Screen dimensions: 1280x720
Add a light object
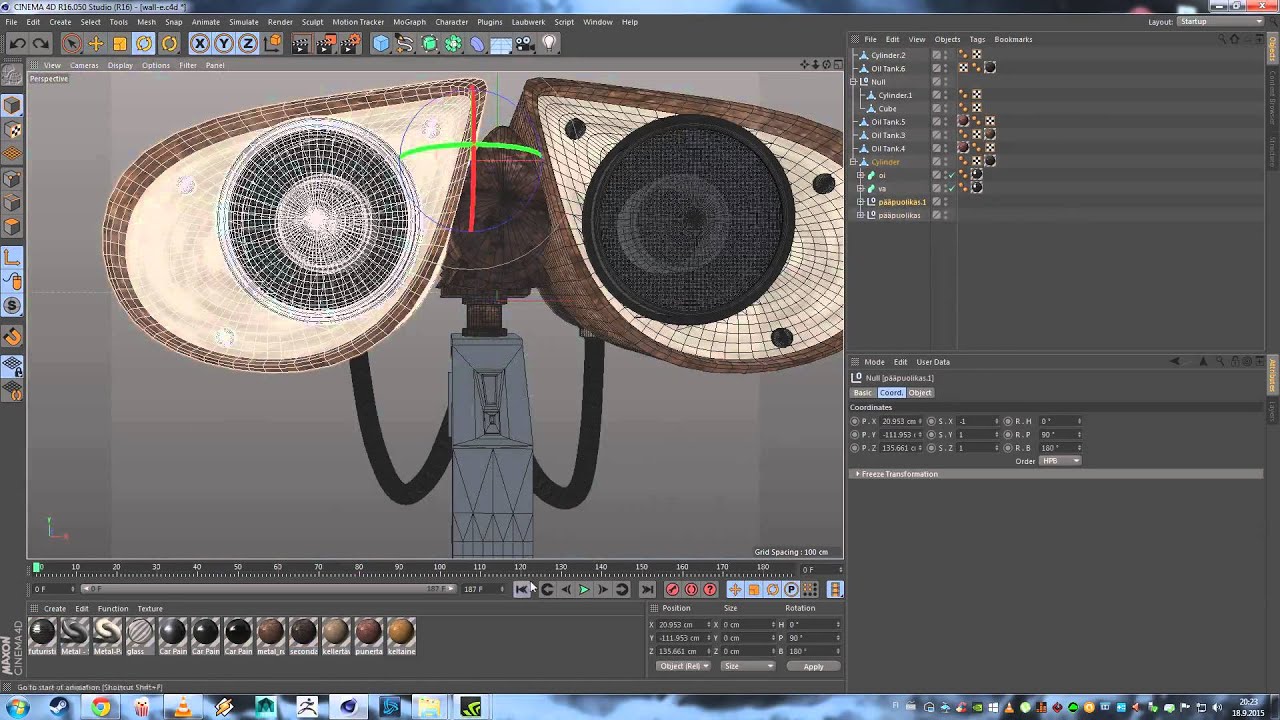point(548,43)
